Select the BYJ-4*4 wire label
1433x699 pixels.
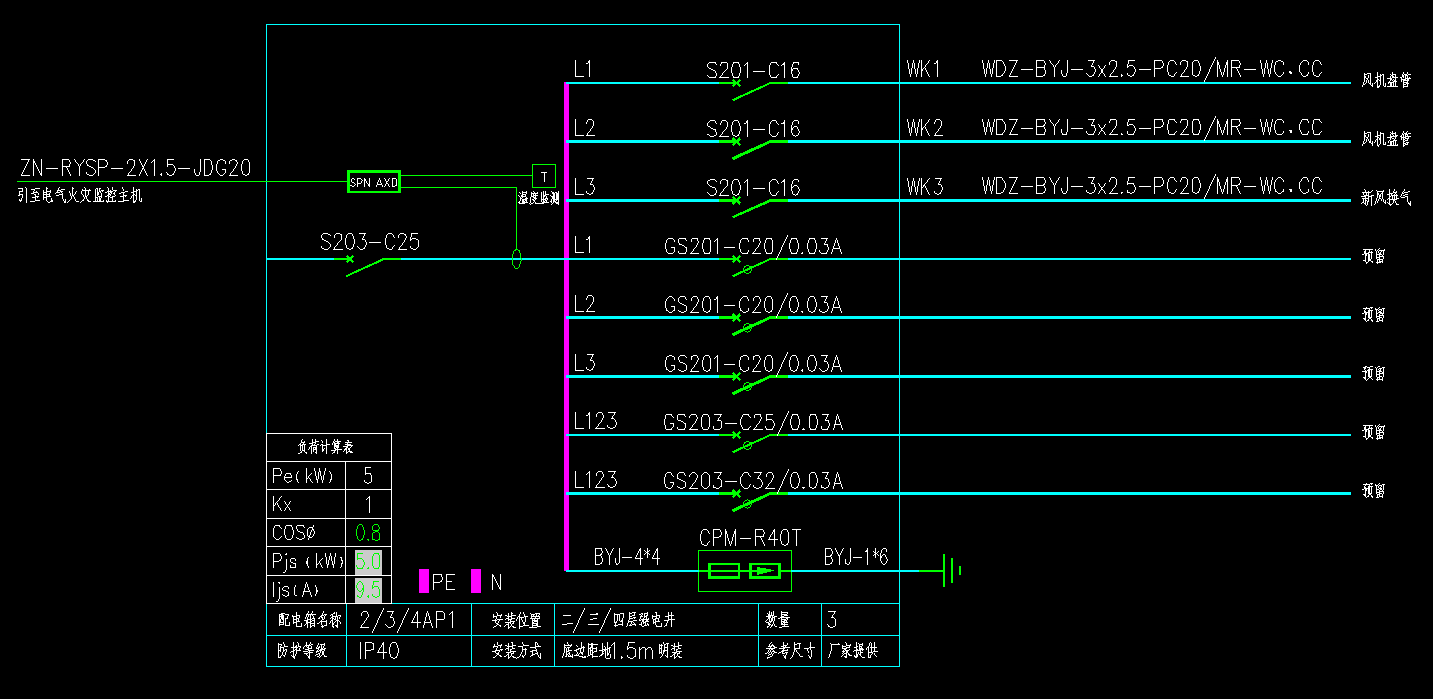tap(627, 557)
